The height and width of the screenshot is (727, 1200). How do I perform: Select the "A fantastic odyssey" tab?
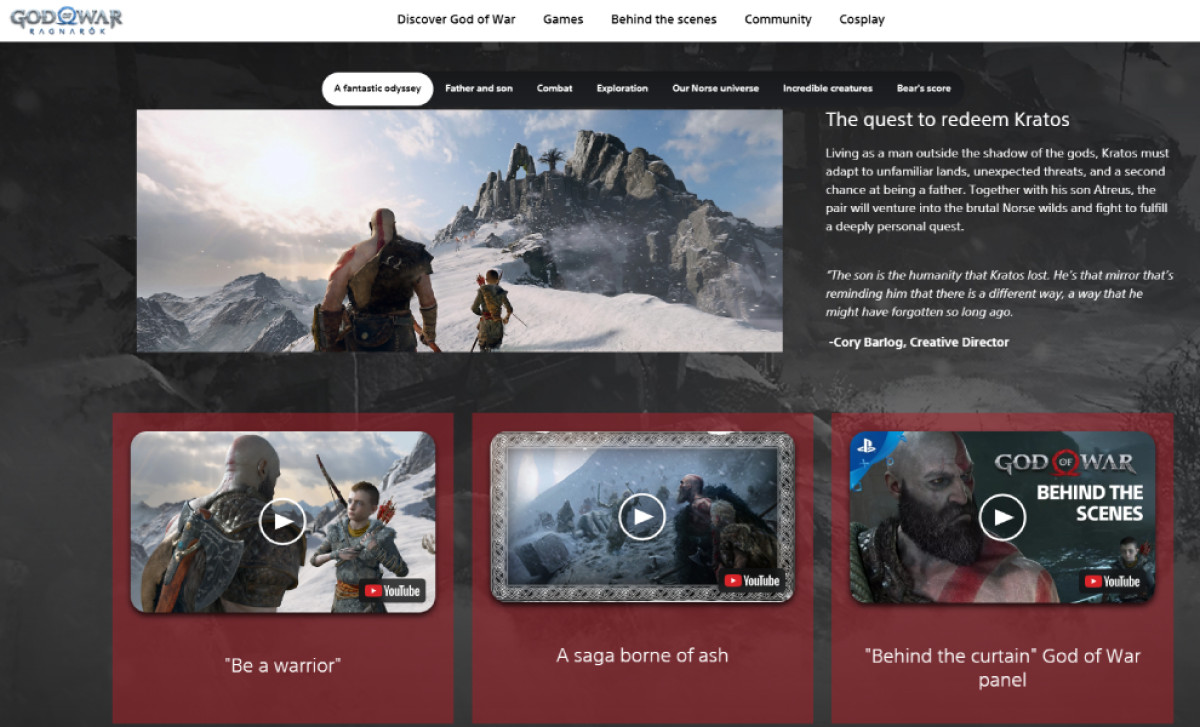coord(377,88)
